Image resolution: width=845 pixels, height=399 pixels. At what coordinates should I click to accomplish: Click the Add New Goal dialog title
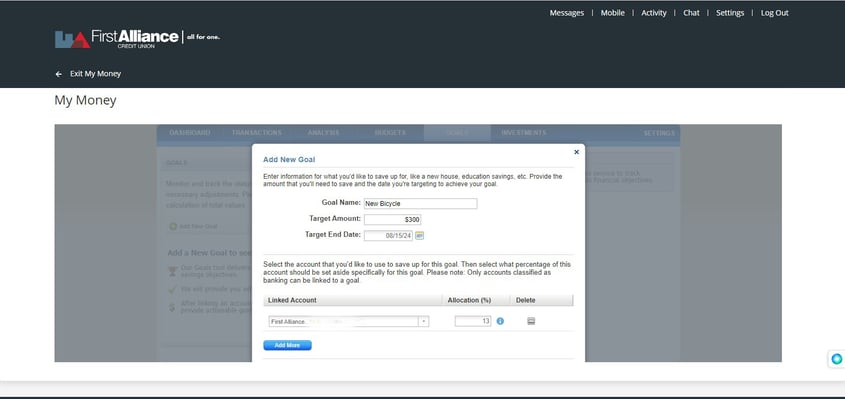click(289, 160)
